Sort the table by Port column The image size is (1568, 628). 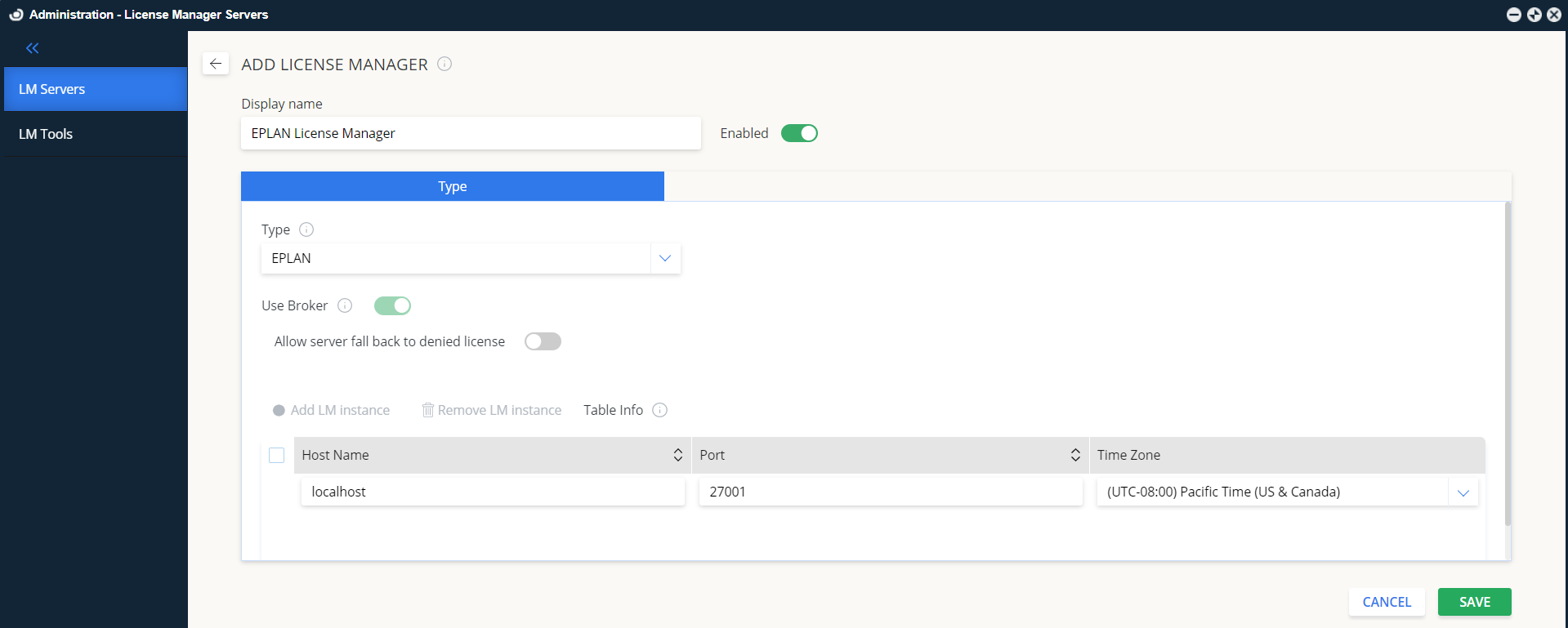tap(1075, 455)
